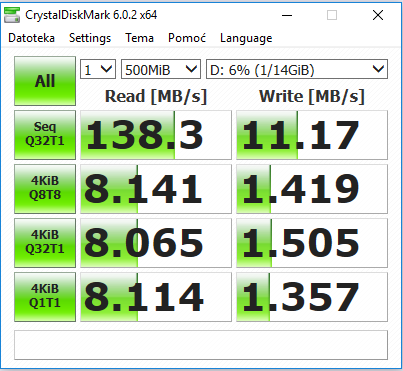
Task: Run all benchmarks with All button
Action: [x=45, y=81]
